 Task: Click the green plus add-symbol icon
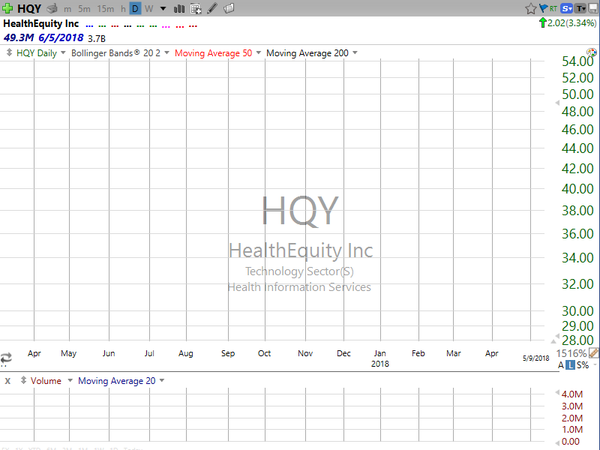(7, 8)
